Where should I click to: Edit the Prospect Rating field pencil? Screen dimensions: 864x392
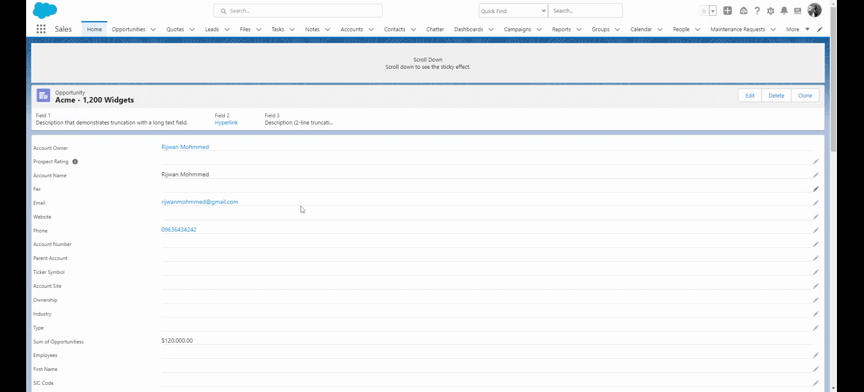click(816, 162)
